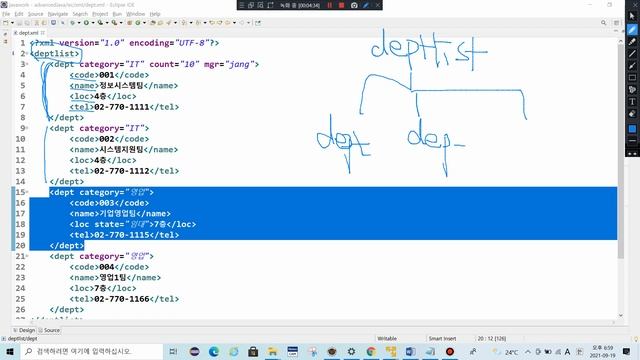Open the Help menu
This screenshot has width=640, height=360.
point(155,14)
